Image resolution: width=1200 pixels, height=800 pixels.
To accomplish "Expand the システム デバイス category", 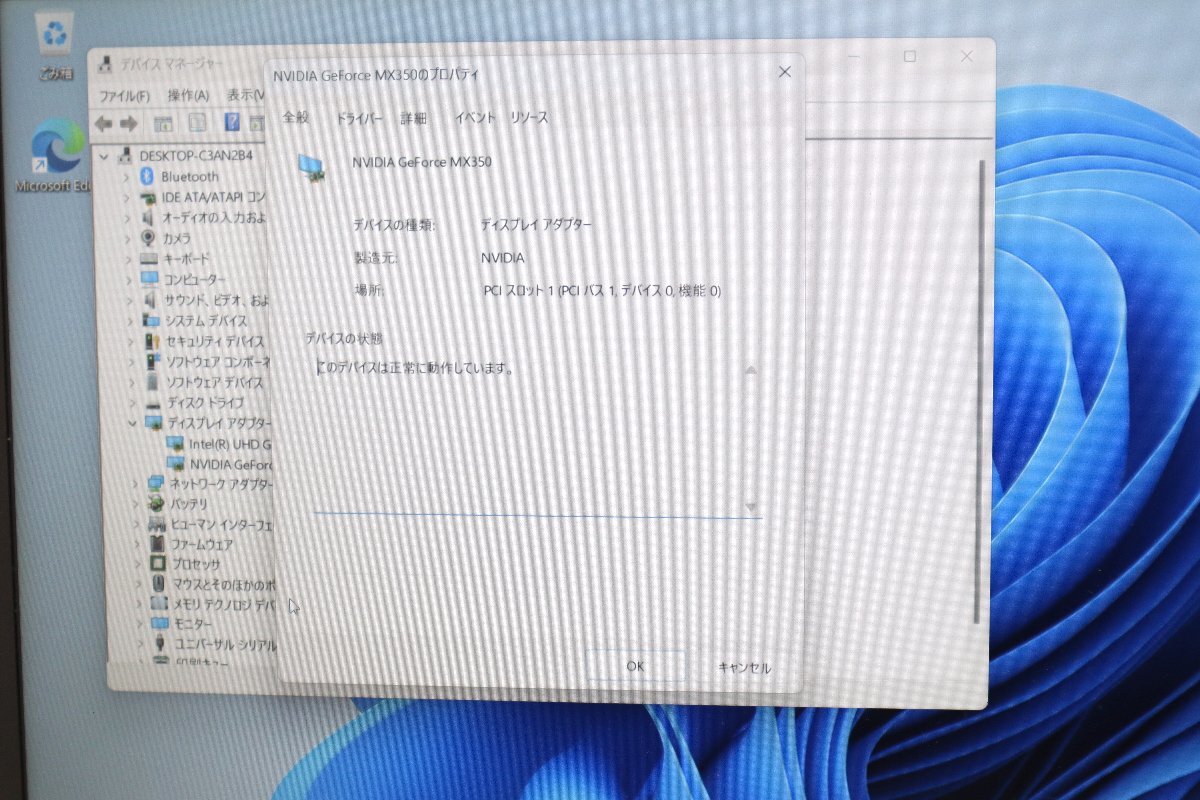I will (x=129, y=321).
